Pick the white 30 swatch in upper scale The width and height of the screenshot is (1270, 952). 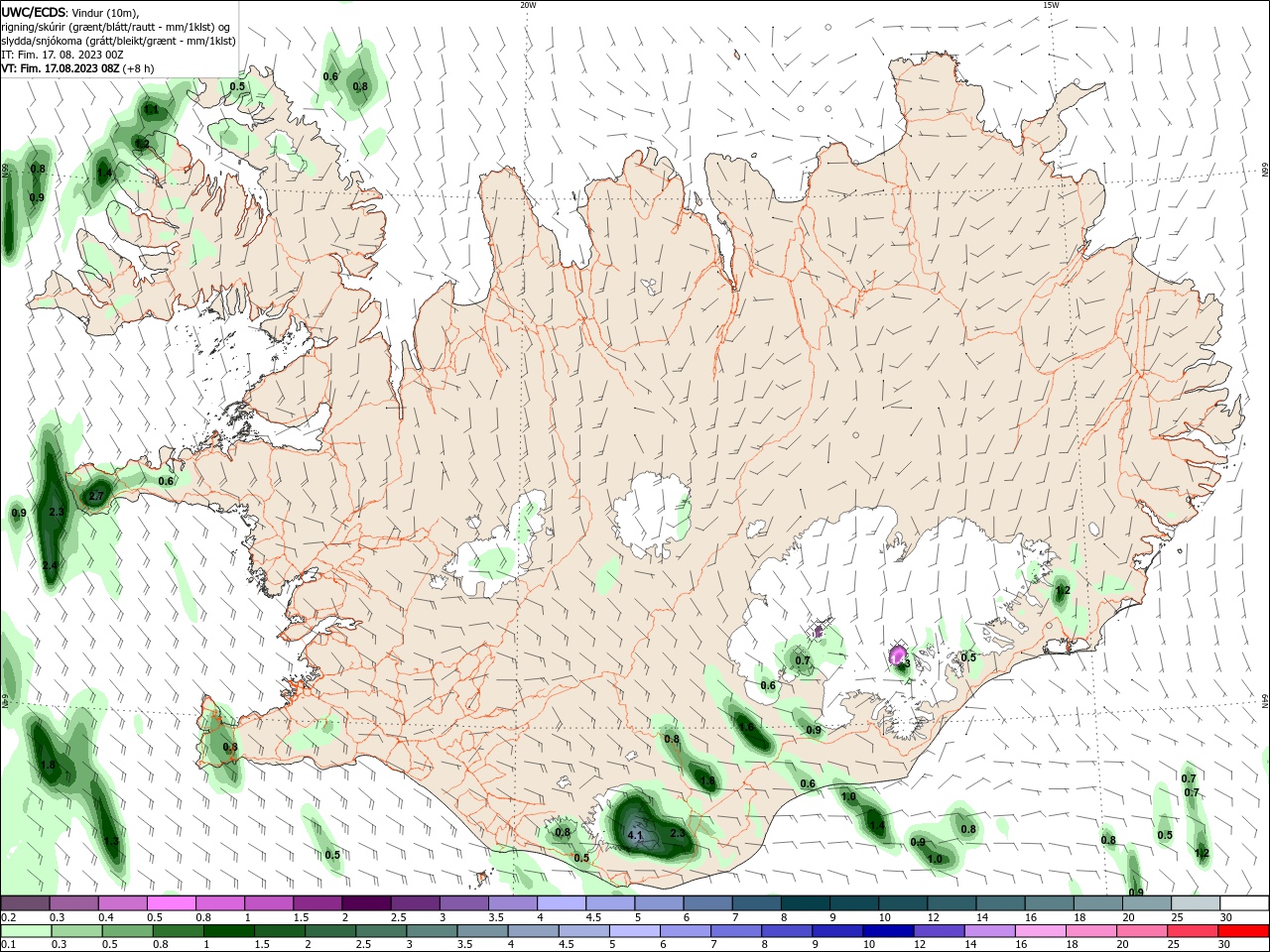[x=1244, y=902]
